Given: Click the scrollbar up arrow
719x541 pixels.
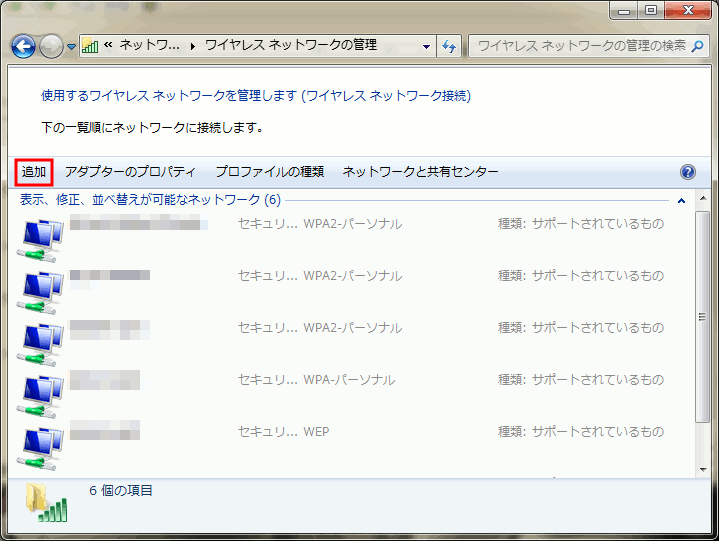Looking at the screenshot, I should (704, 199).
